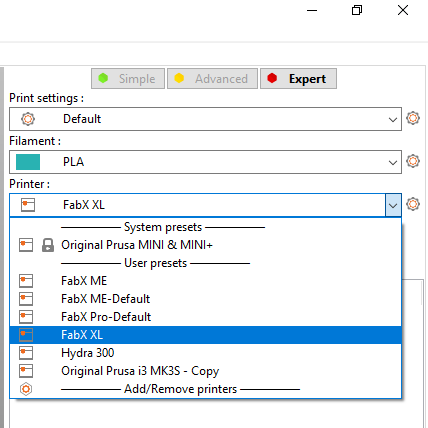This screenshot has height=428, width=428.
Task: Select Expert mode
Action: click(298, 79)
